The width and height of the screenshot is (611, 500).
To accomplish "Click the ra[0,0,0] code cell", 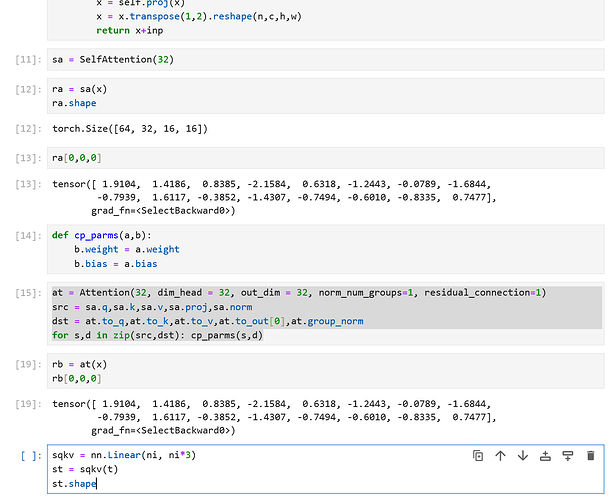I will 300,158.
